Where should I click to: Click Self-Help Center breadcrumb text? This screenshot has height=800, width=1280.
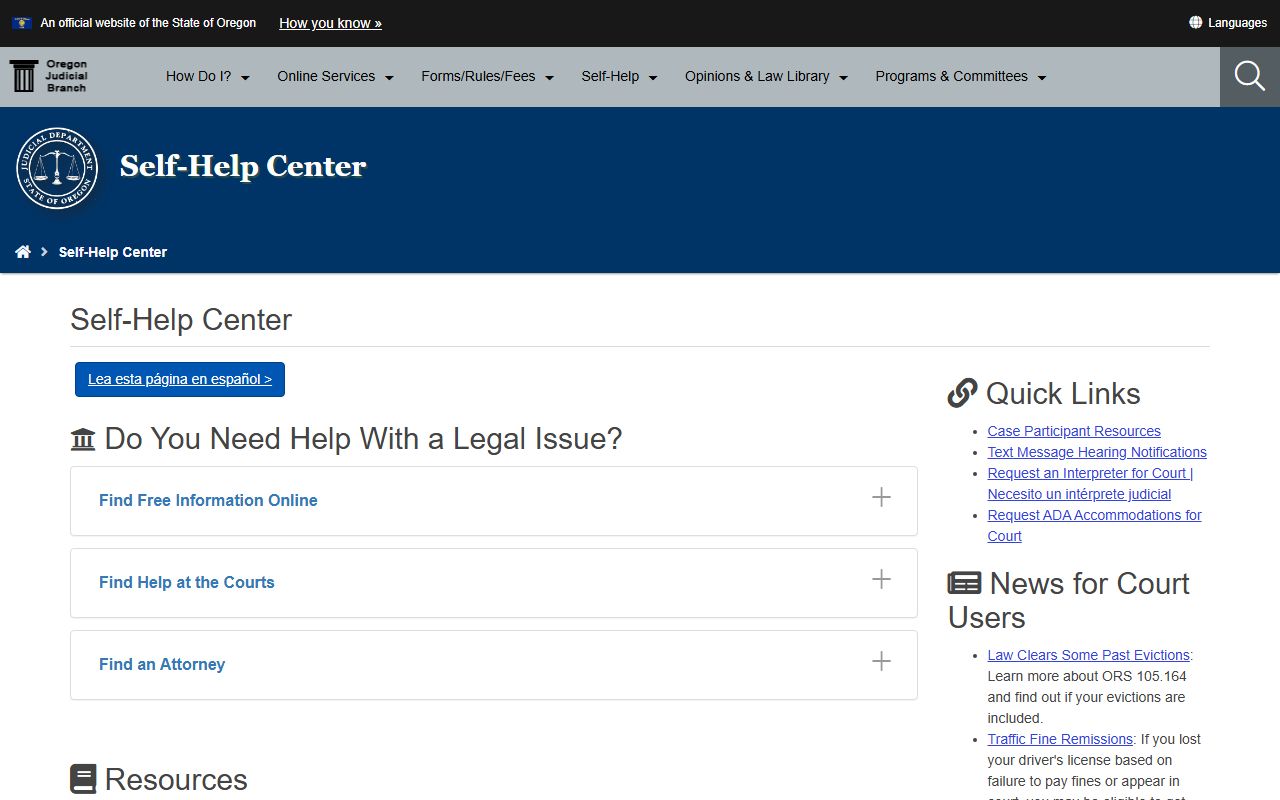coord(113,252)
